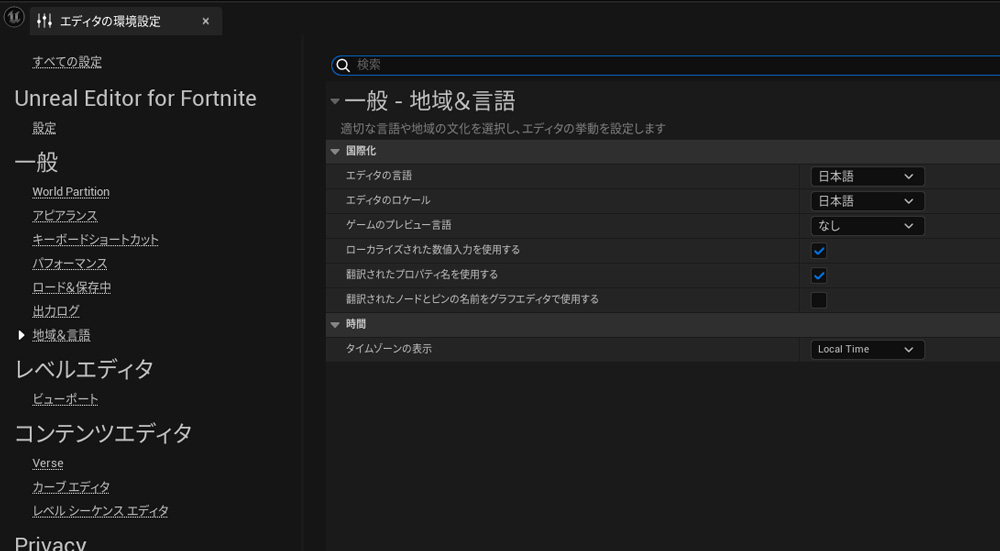The image size is (1000, 551).
Task: Open 設定 under Unreal Editor for Fortnite
Action: 44,128
